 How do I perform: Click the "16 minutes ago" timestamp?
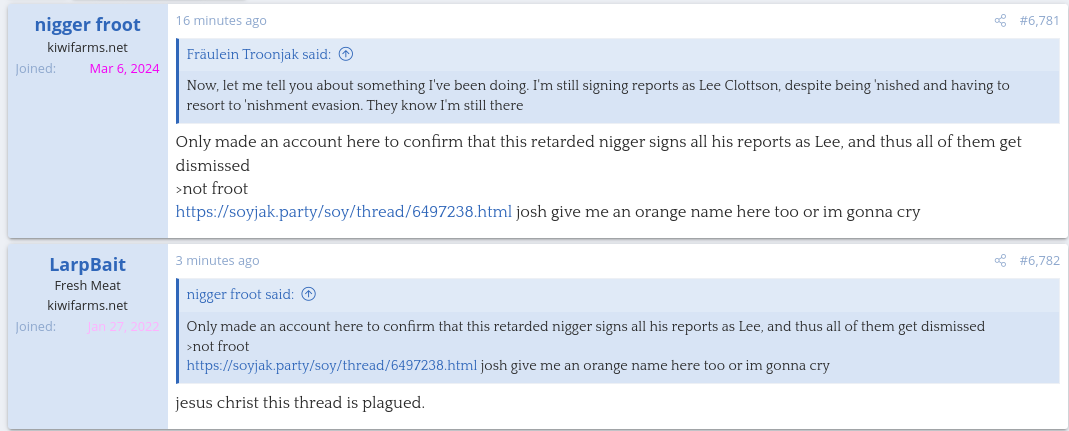[x=221, y=21]
